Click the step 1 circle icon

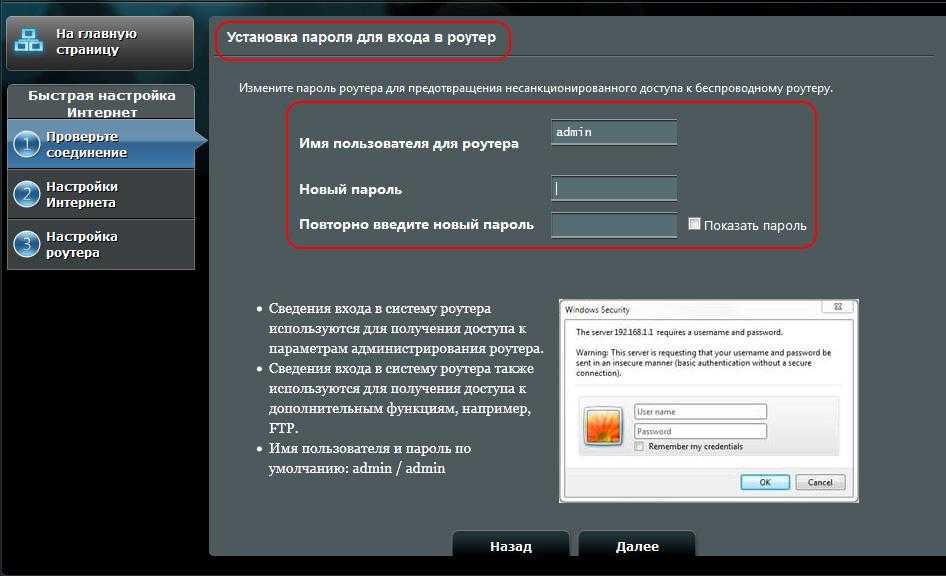coord(26,145)
